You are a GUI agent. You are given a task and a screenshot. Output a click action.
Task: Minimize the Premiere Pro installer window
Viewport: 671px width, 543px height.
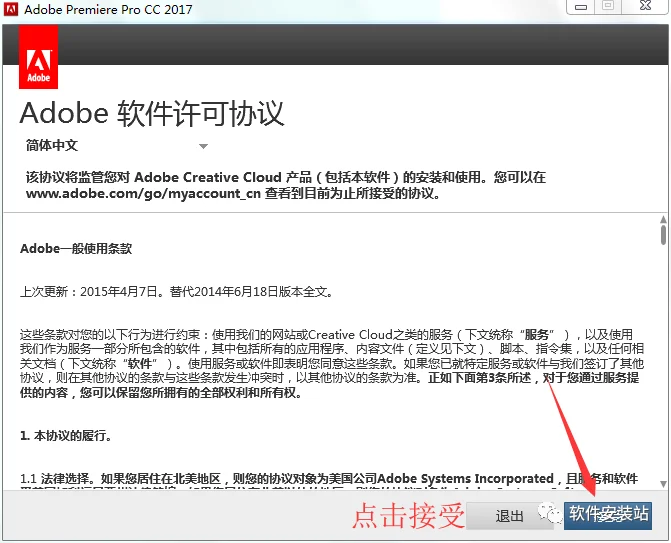pos(581,6)
